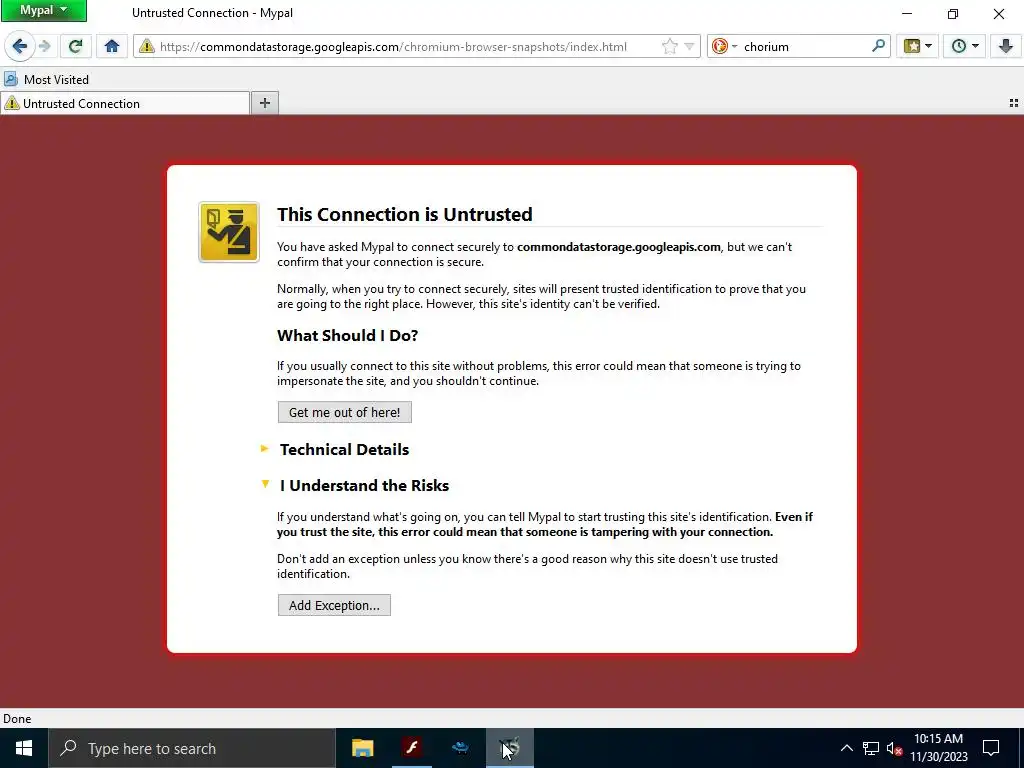Go back one page
This screenshot has width=1024, height=768.
click(20, 46)
